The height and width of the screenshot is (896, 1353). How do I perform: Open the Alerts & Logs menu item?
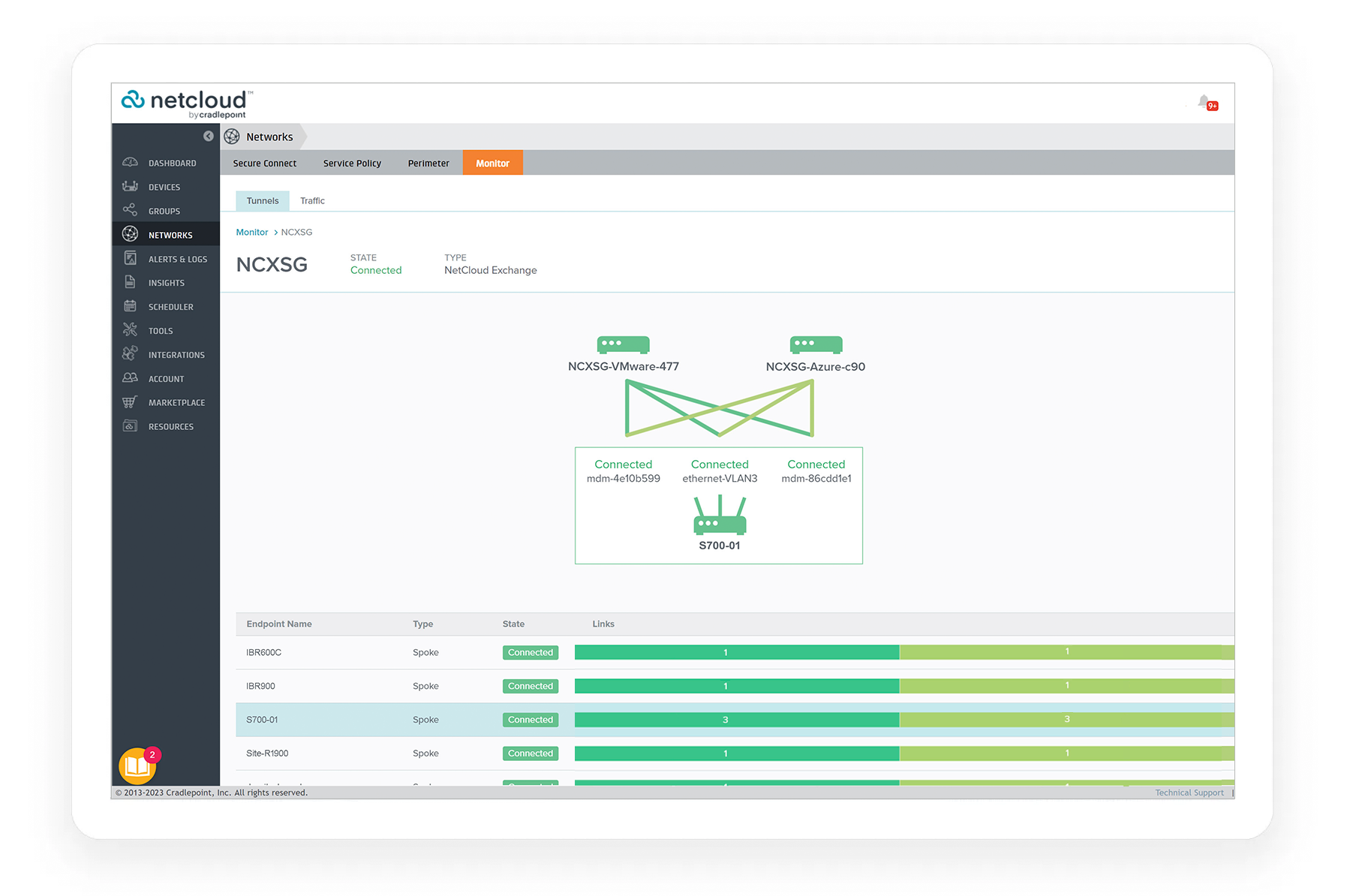coord(178,259)
